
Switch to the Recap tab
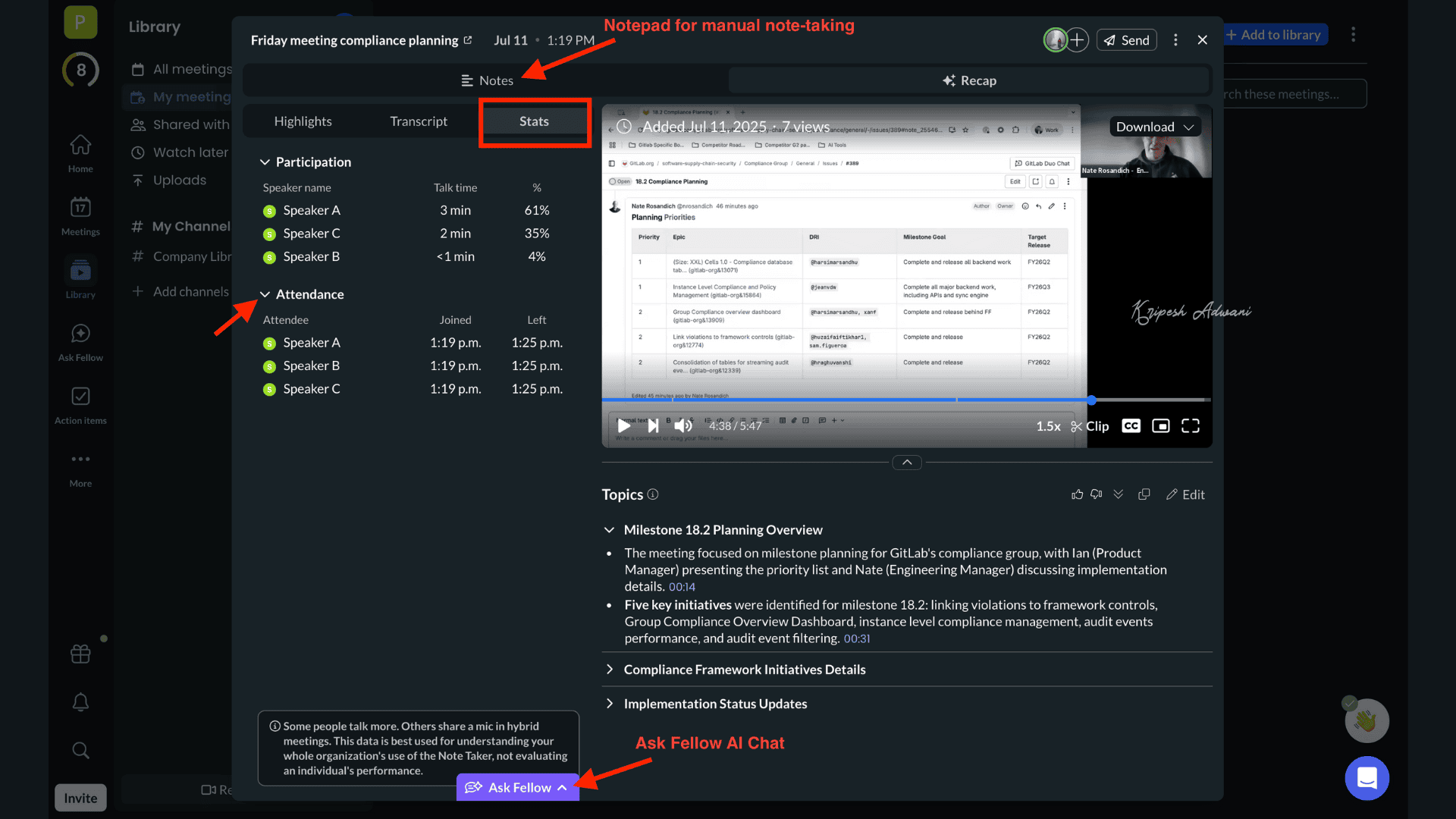coord(969,80)
